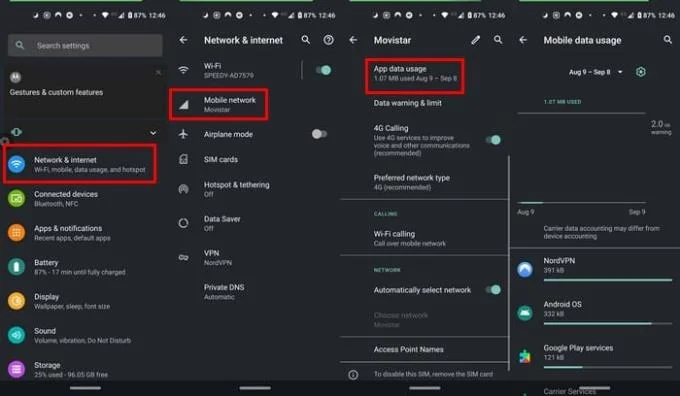Open help in Network & internet
The image size is (680, 396).
click(x=328, y=40)
